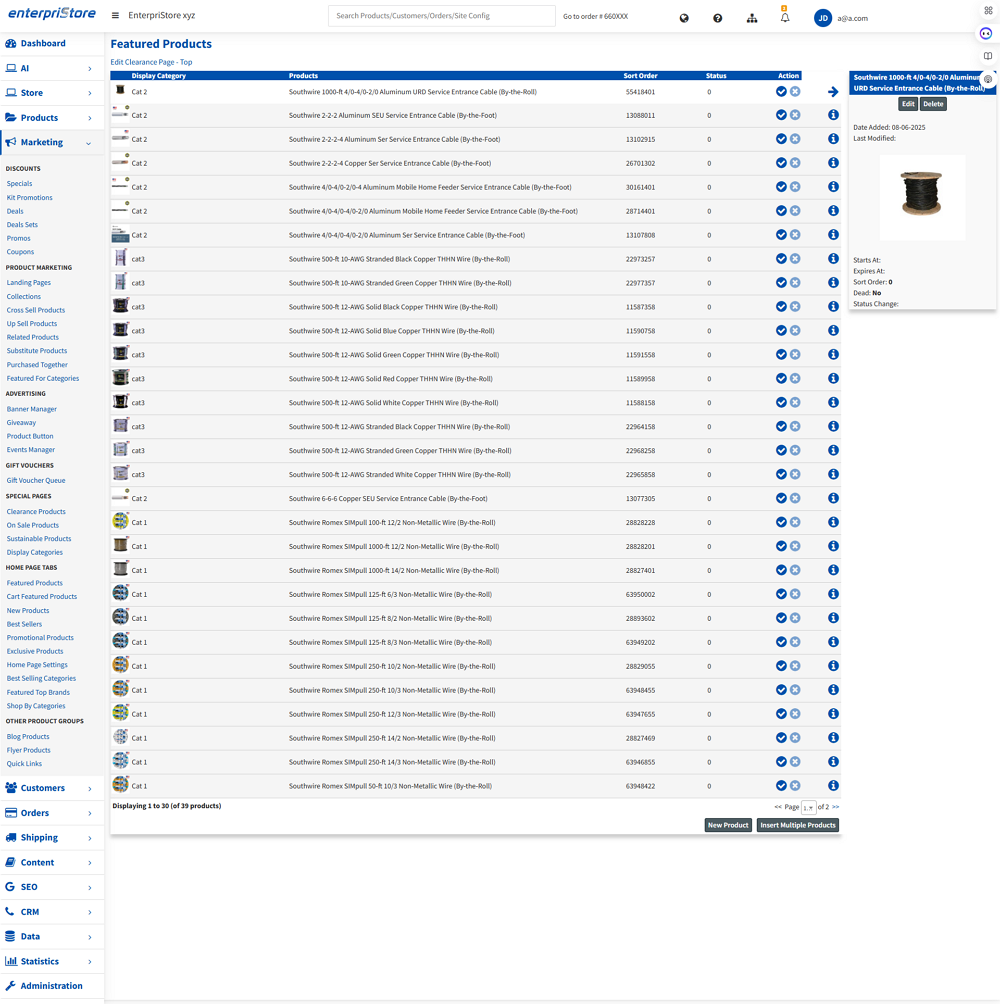This screenshot has height=1004, width=1000.
Task: Click the sitemap hierarchy icon
Action: [x=752, y=18]
